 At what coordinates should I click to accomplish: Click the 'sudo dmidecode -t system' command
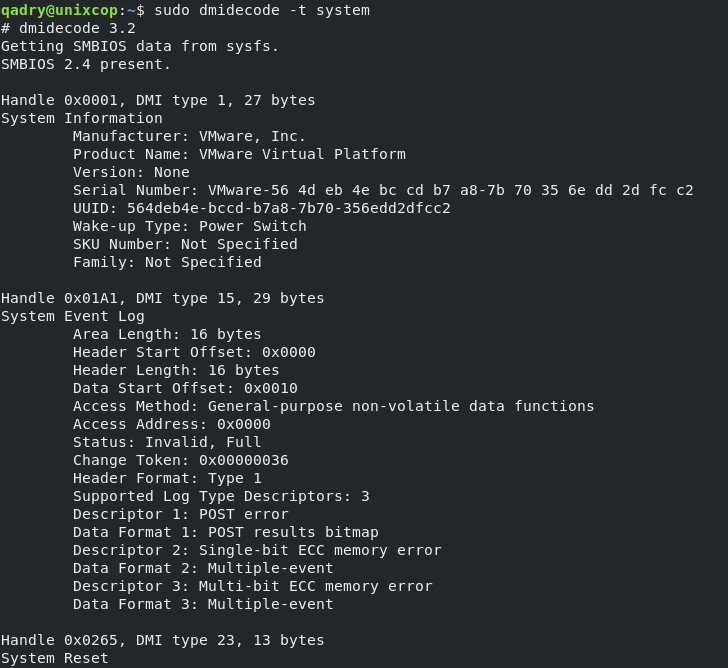point(262,10)
